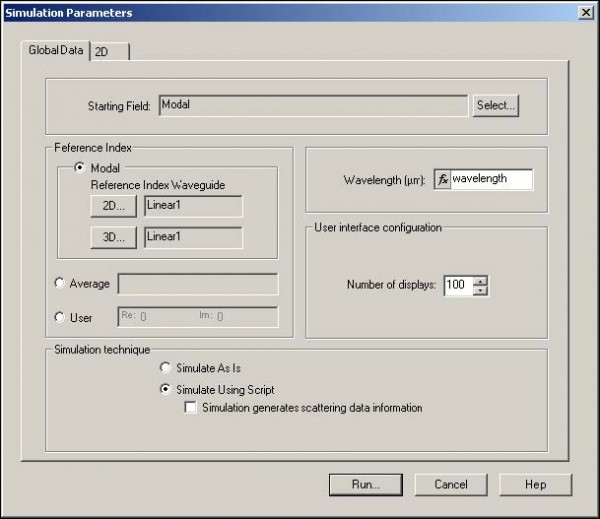600x519 pixels.
Task: Click the Run... button
Action: [366, 485]
